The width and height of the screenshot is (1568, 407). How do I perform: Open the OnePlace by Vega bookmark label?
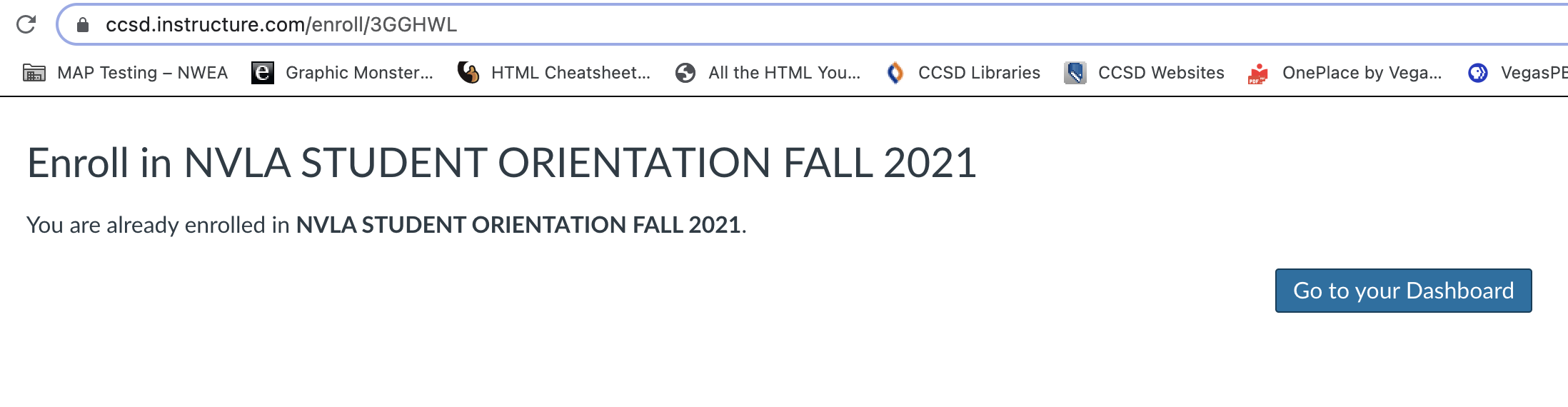coord(1362,73)
